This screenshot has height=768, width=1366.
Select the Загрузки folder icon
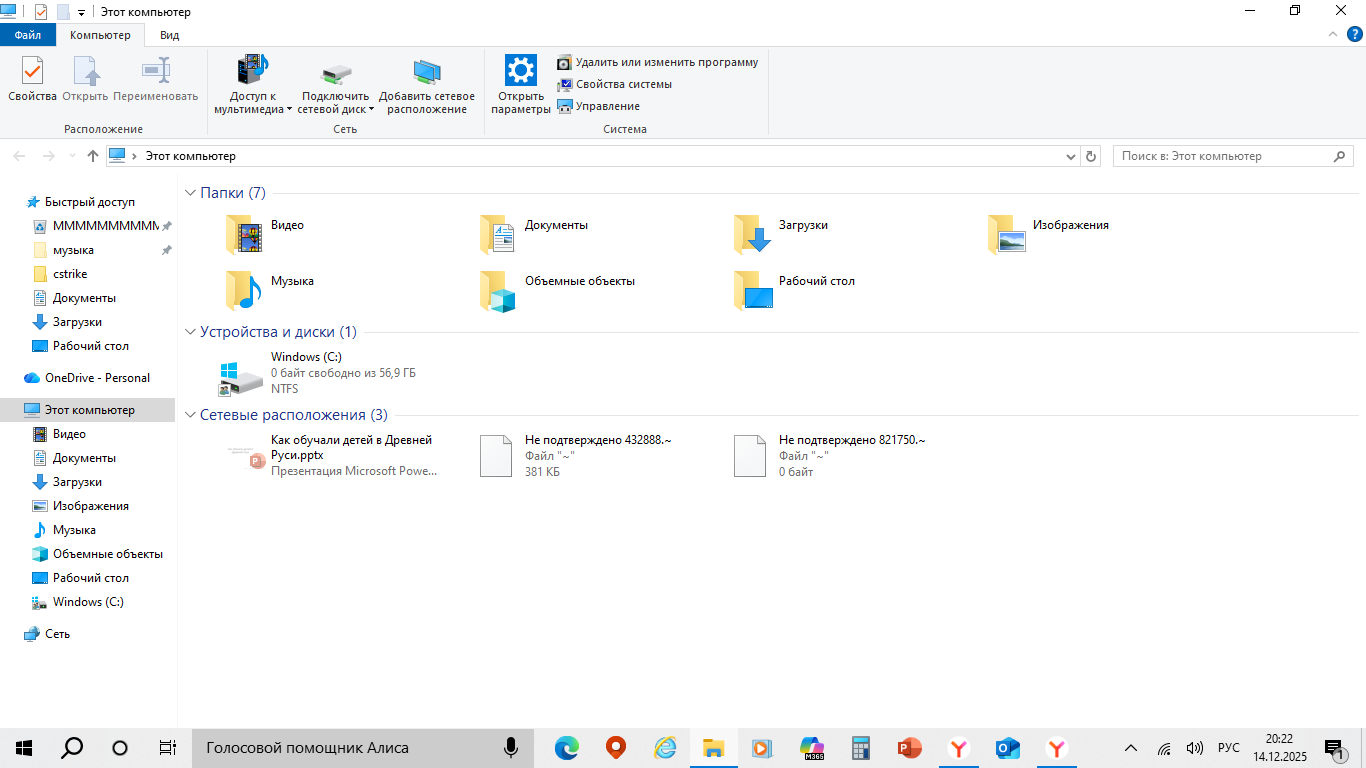[752, 234]
